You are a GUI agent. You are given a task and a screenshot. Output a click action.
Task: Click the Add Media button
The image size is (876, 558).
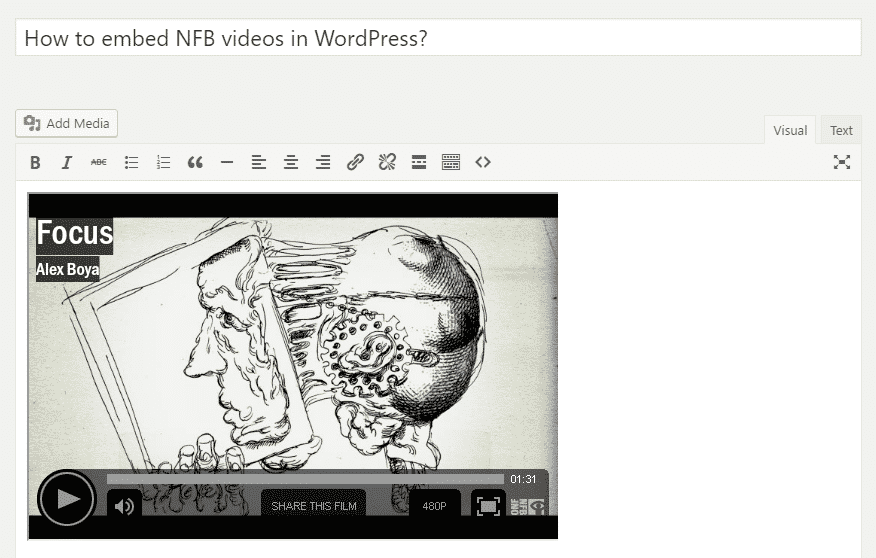tap(66, 123)
